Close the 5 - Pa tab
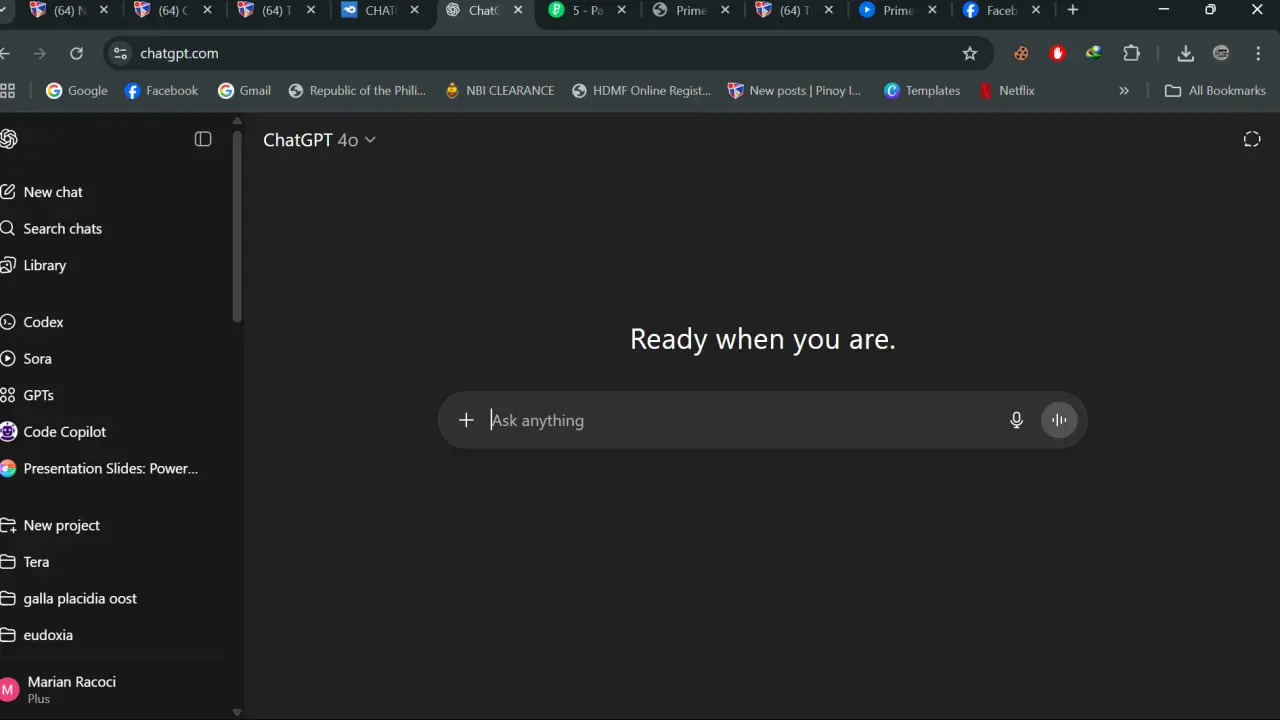This screenshot has width=1280, height=720. tap(621, 10)
